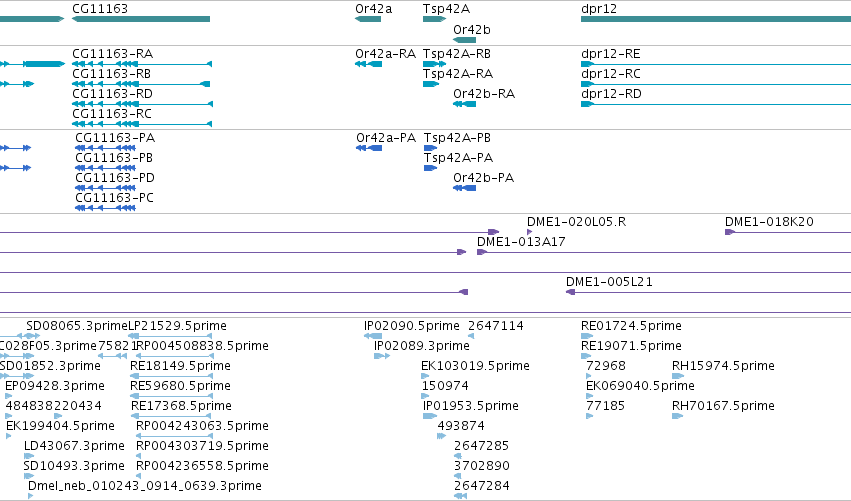Select transcript CG11163-RC
Image resolution: width=851 pixels, height=501 pixels.
click(x=112, y=114)
